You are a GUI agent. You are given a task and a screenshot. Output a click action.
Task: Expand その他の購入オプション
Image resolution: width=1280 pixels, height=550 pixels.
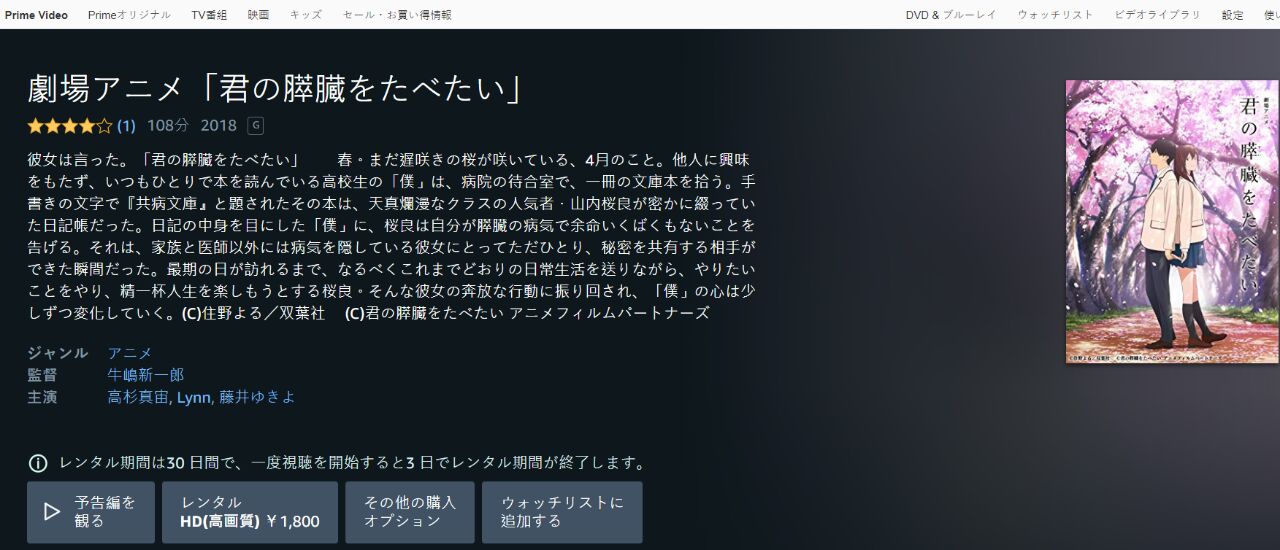(x=410, y=512)
